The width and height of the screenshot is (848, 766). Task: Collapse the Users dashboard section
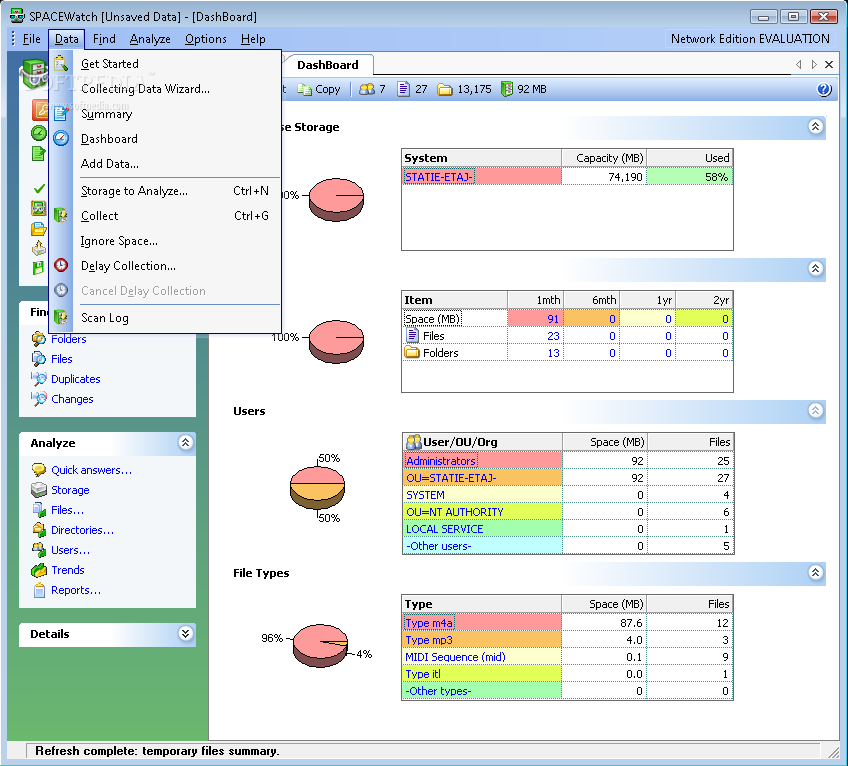pyautogui.click(x=816, y=411)
